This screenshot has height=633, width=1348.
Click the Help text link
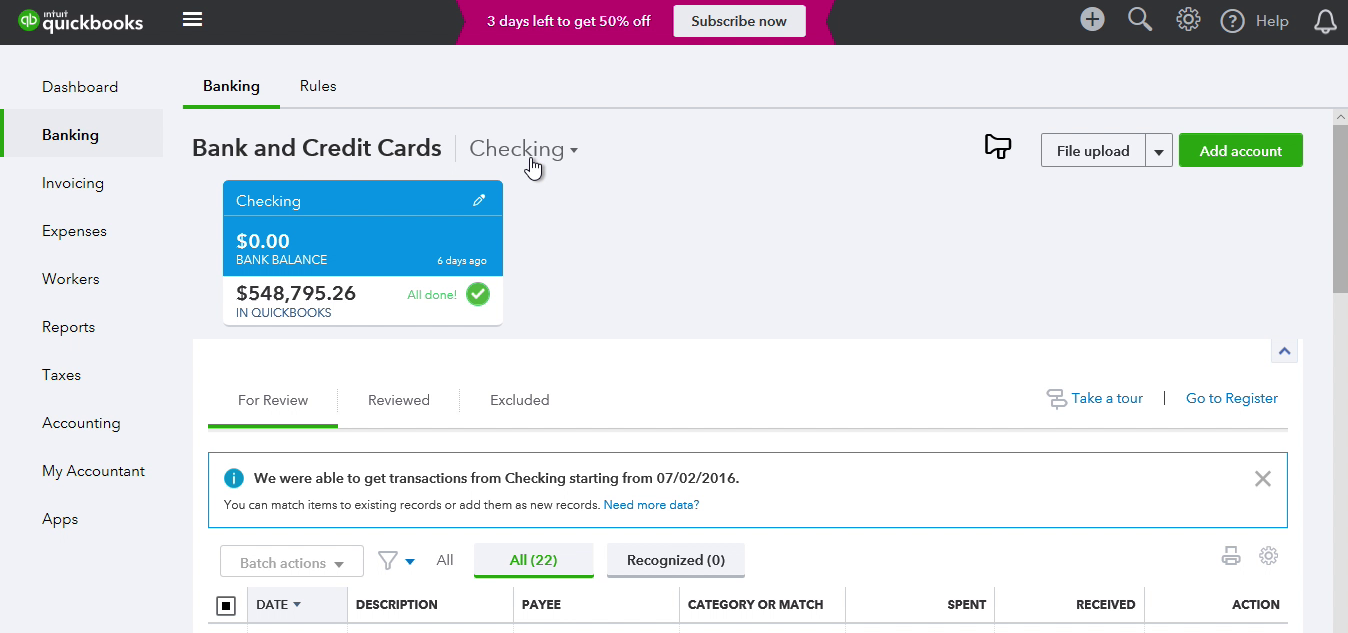(1272, 21)
